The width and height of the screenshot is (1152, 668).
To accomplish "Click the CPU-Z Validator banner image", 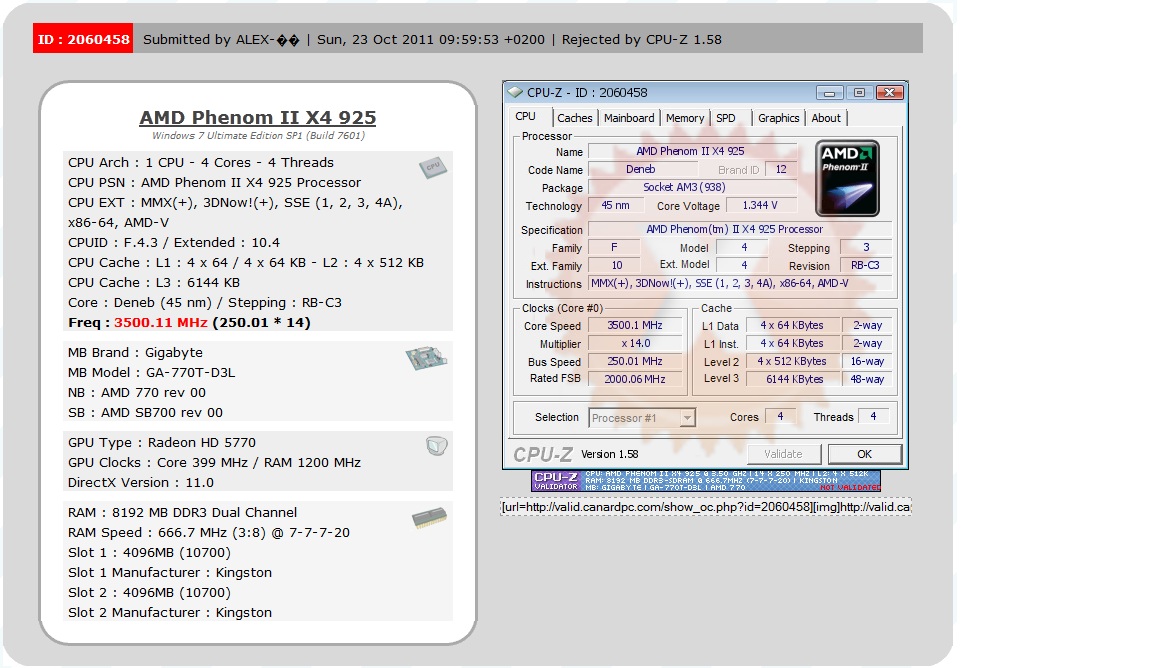I will [705, 480].
